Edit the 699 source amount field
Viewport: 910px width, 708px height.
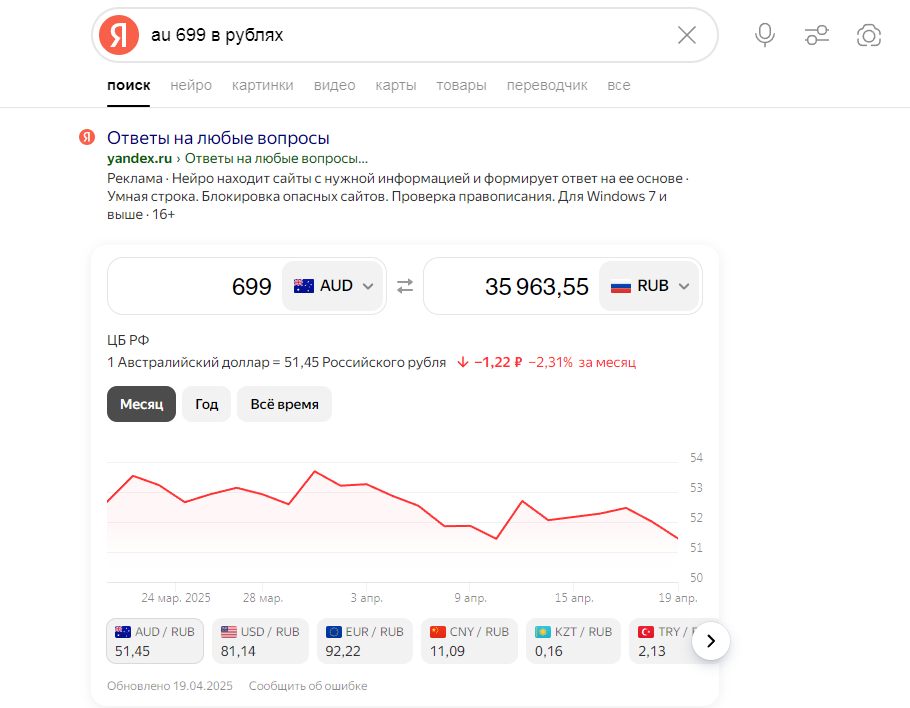click(195, 286)
